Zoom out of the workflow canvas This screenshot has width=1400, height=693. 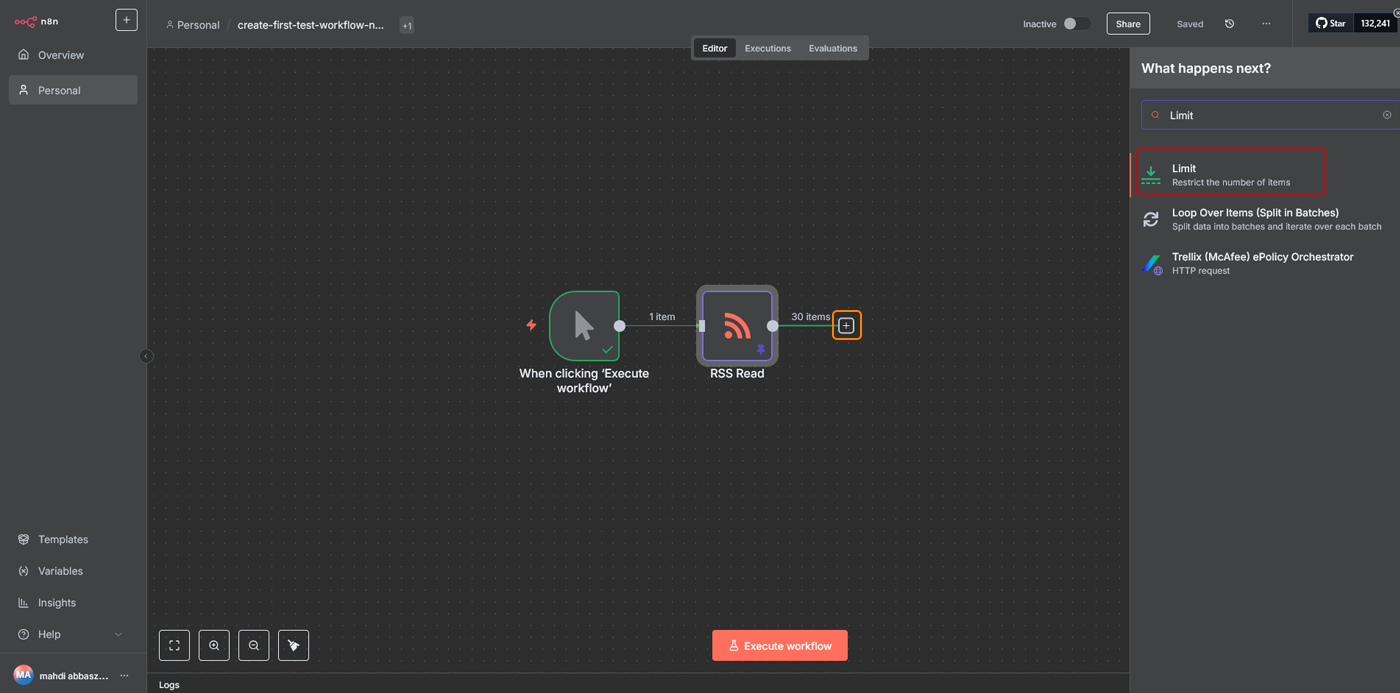(x=254, y=645)
